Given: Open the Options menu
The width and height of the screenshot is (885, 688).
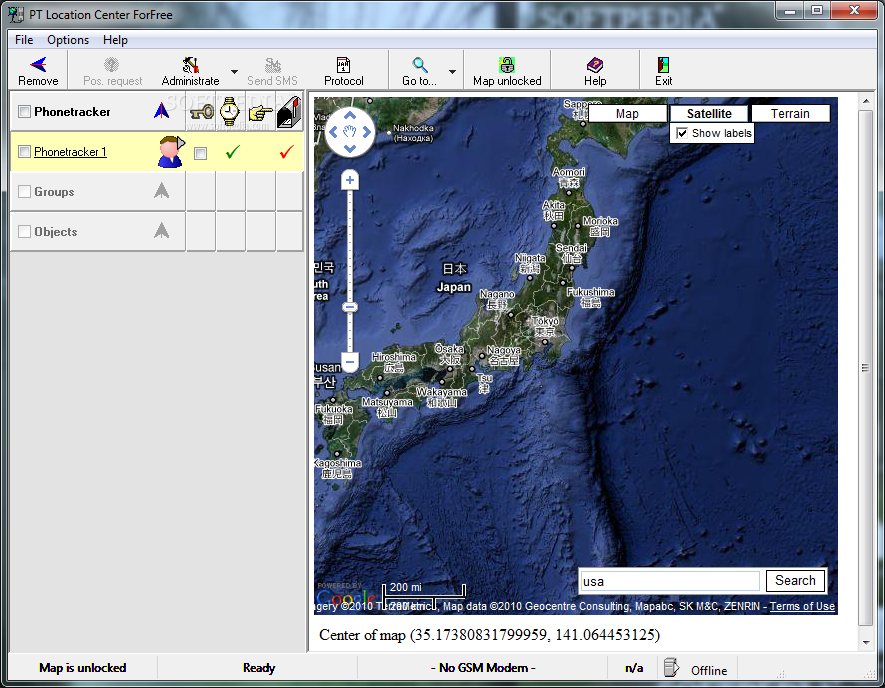Looking at the screenshot, I should [68, 40].
